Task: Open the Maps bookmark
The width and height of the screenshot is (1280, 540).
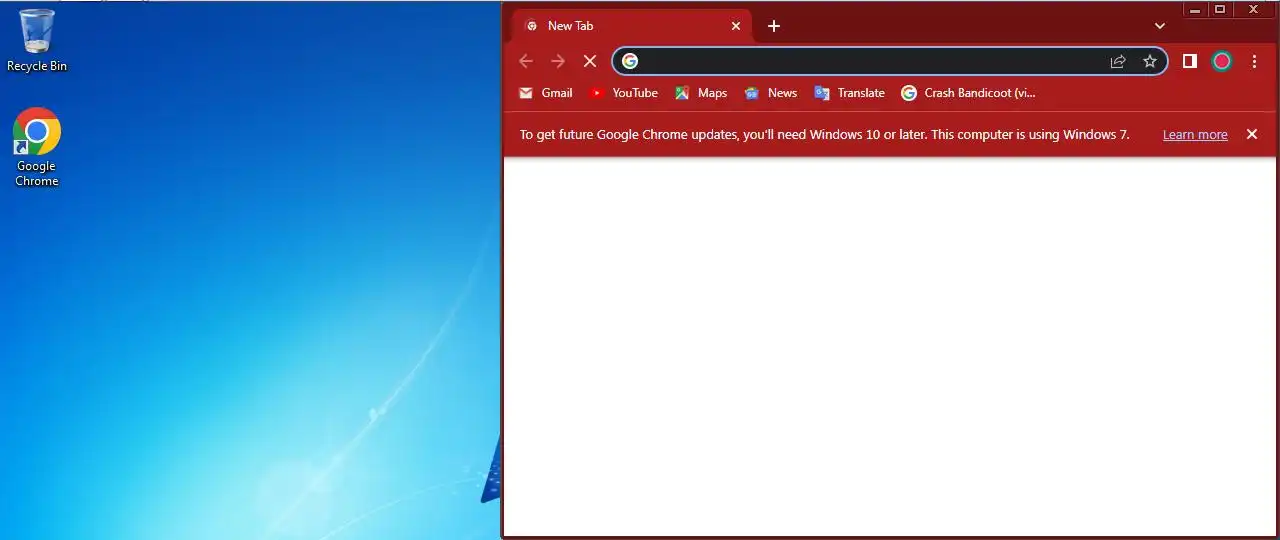Action: [701, 93]
